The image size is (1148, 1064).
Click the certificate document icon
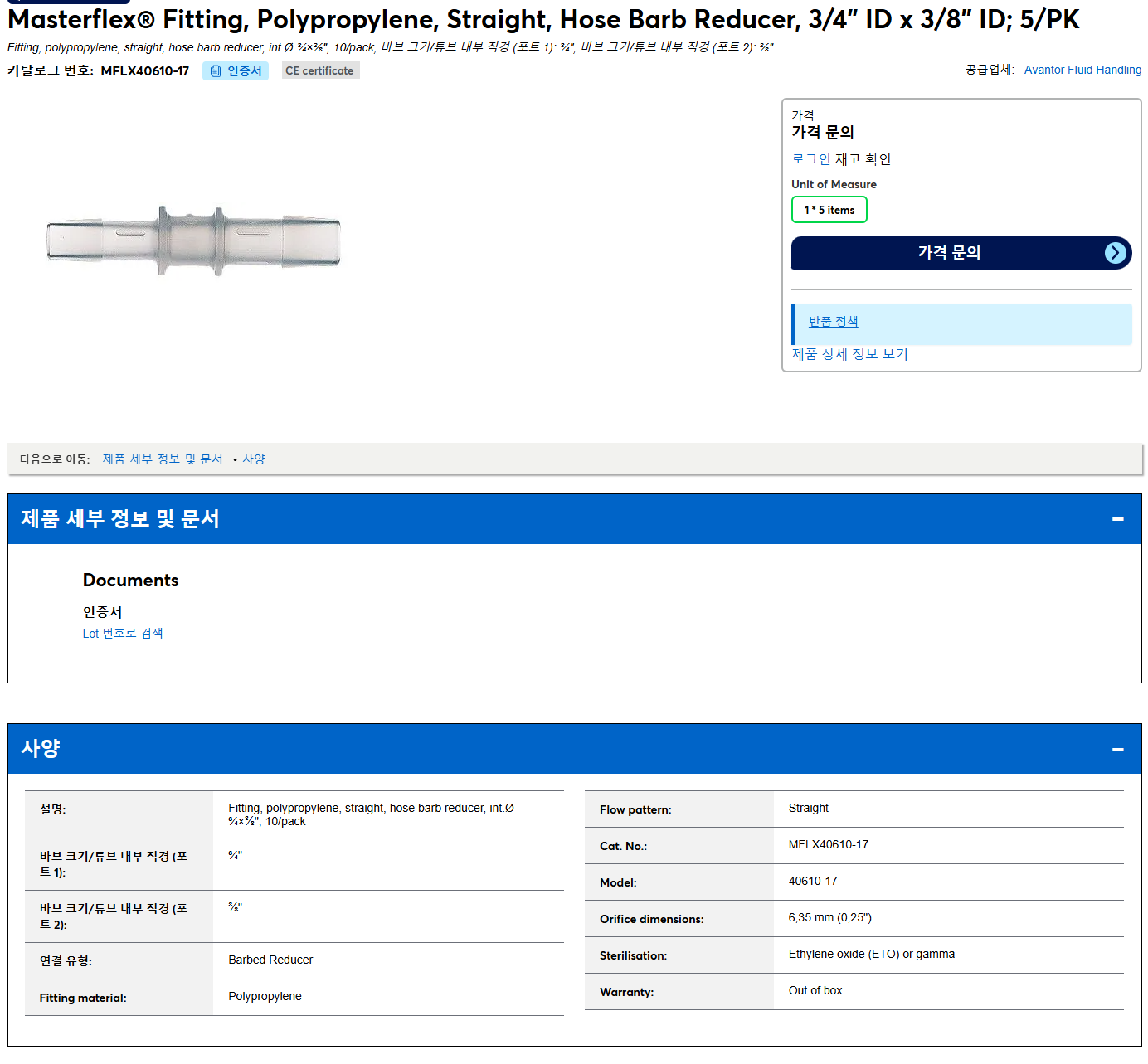216,71
